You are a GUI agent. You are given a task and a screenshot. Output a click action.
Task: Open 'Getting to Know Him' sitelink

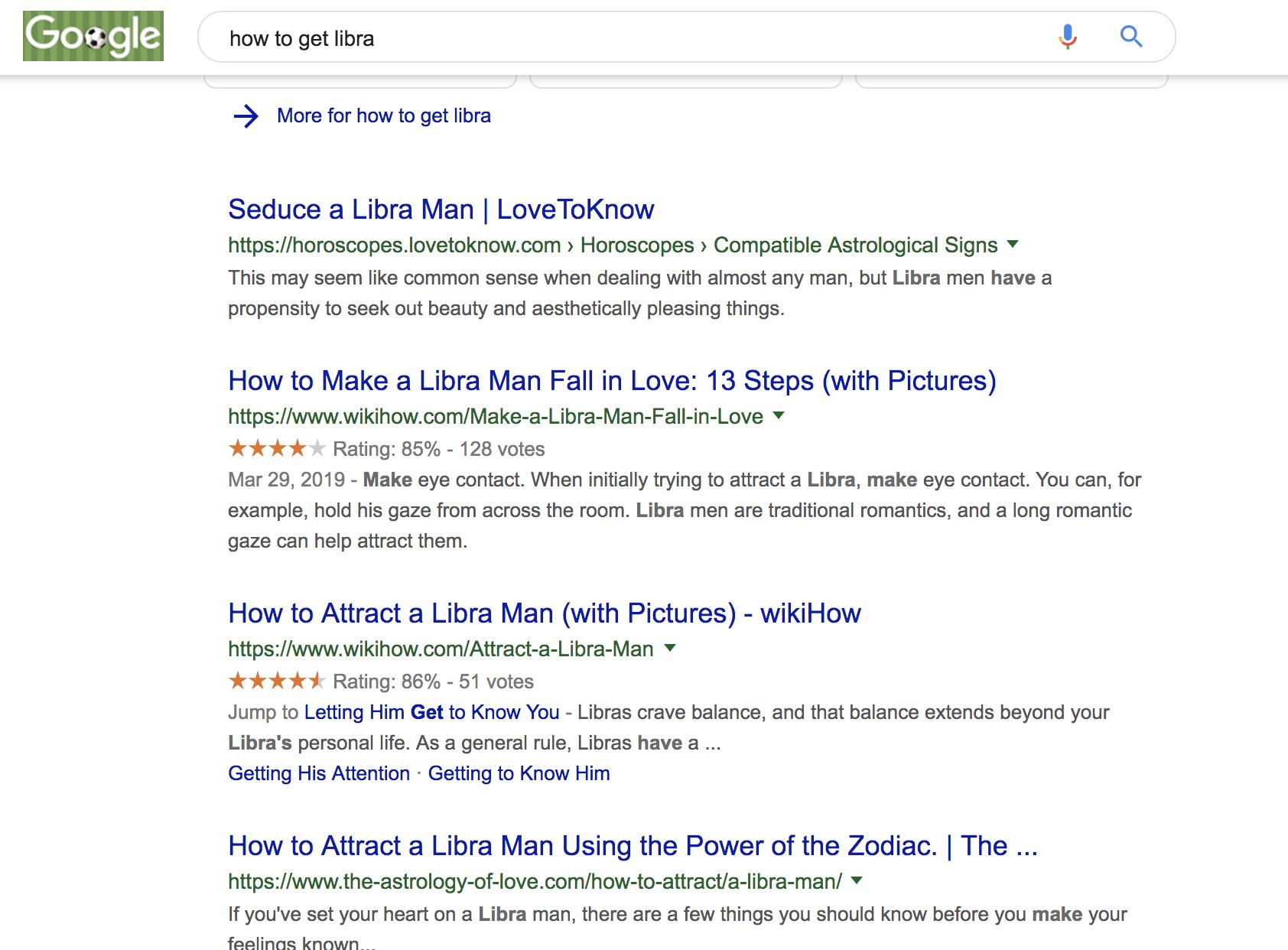(x=519, y=773)
